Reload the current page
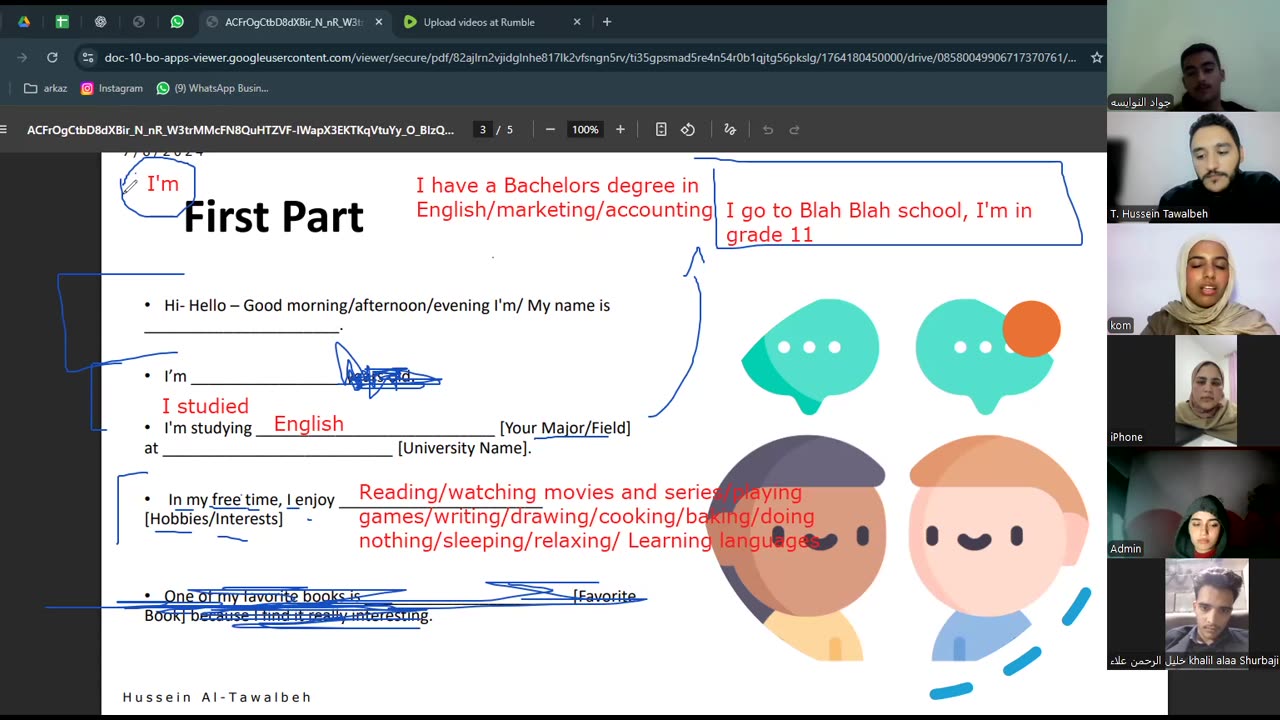1280x720 pixels. click(52, 58)
